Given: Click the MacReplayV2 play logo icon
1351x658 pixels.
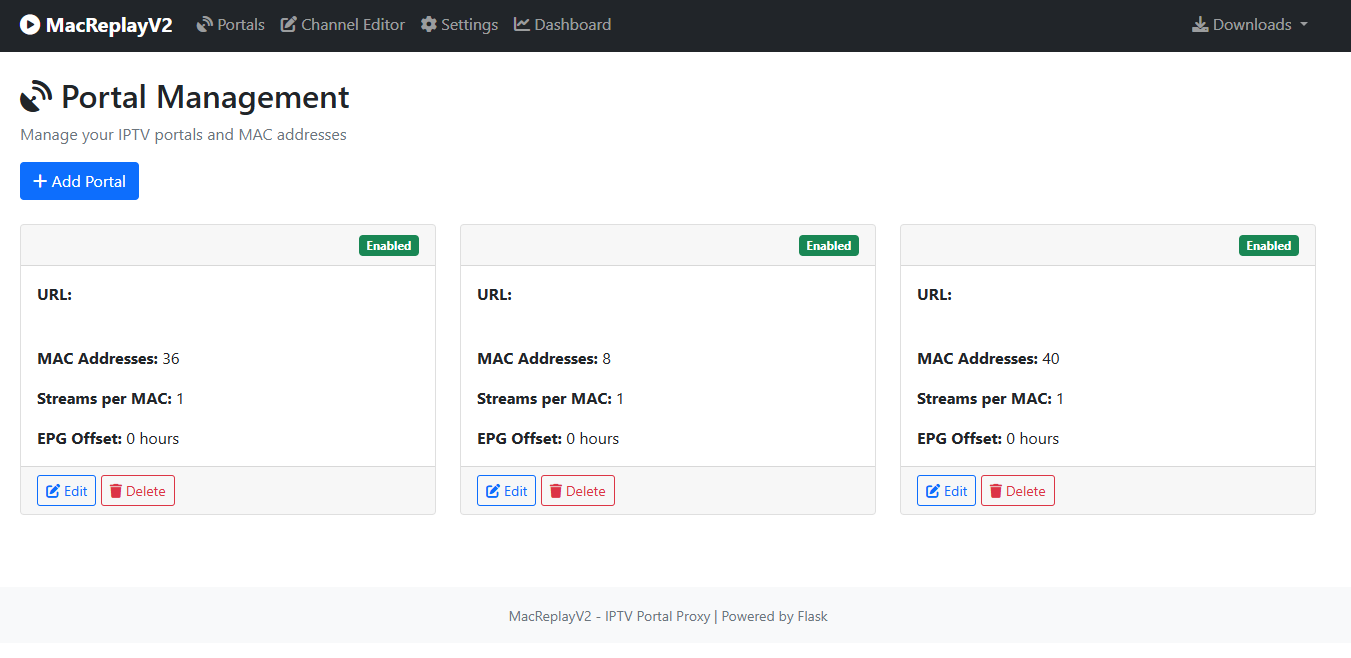Looking at the screenshot, I should click(x=30, y=25).
